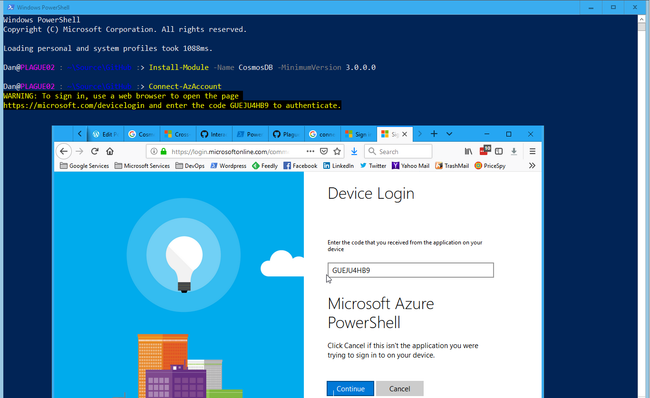Open the Google Services bookmark folder
The image size is (650, 398).
pos(85,165)
